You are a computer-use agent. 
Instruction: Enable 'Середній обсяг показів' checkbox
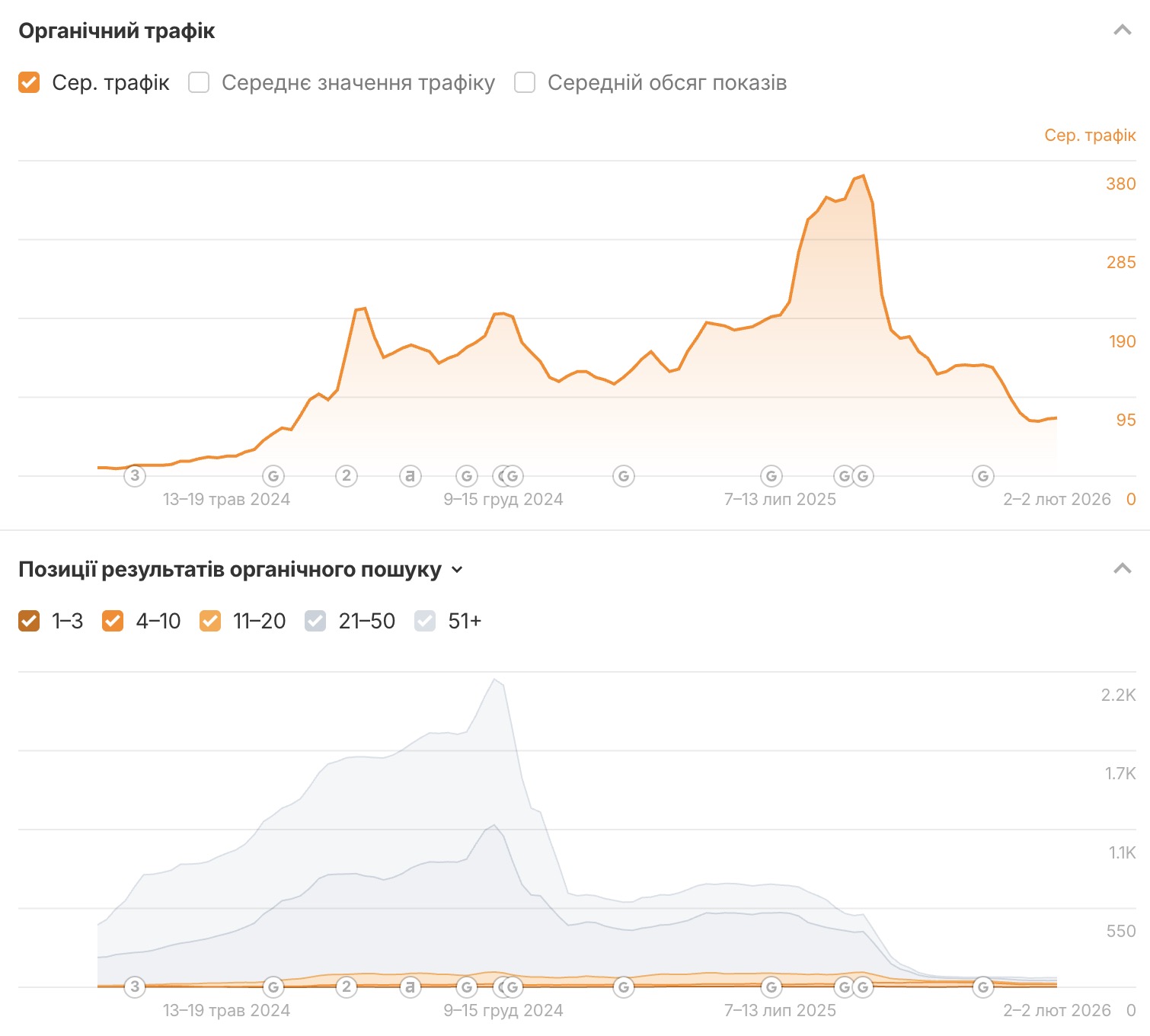(525, 82)
